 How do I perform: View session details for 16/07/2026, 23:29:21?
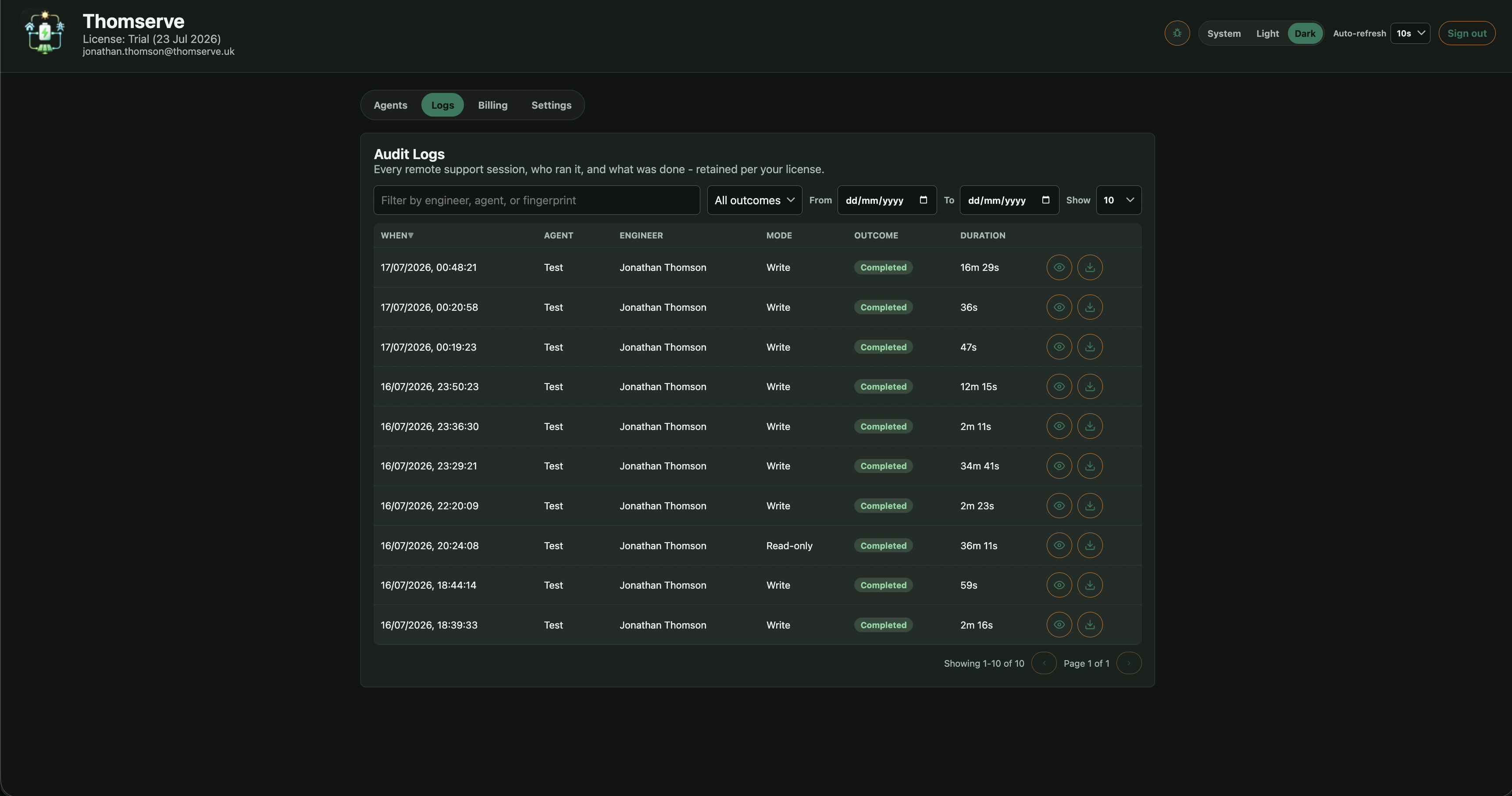[x=1059, y=466]
